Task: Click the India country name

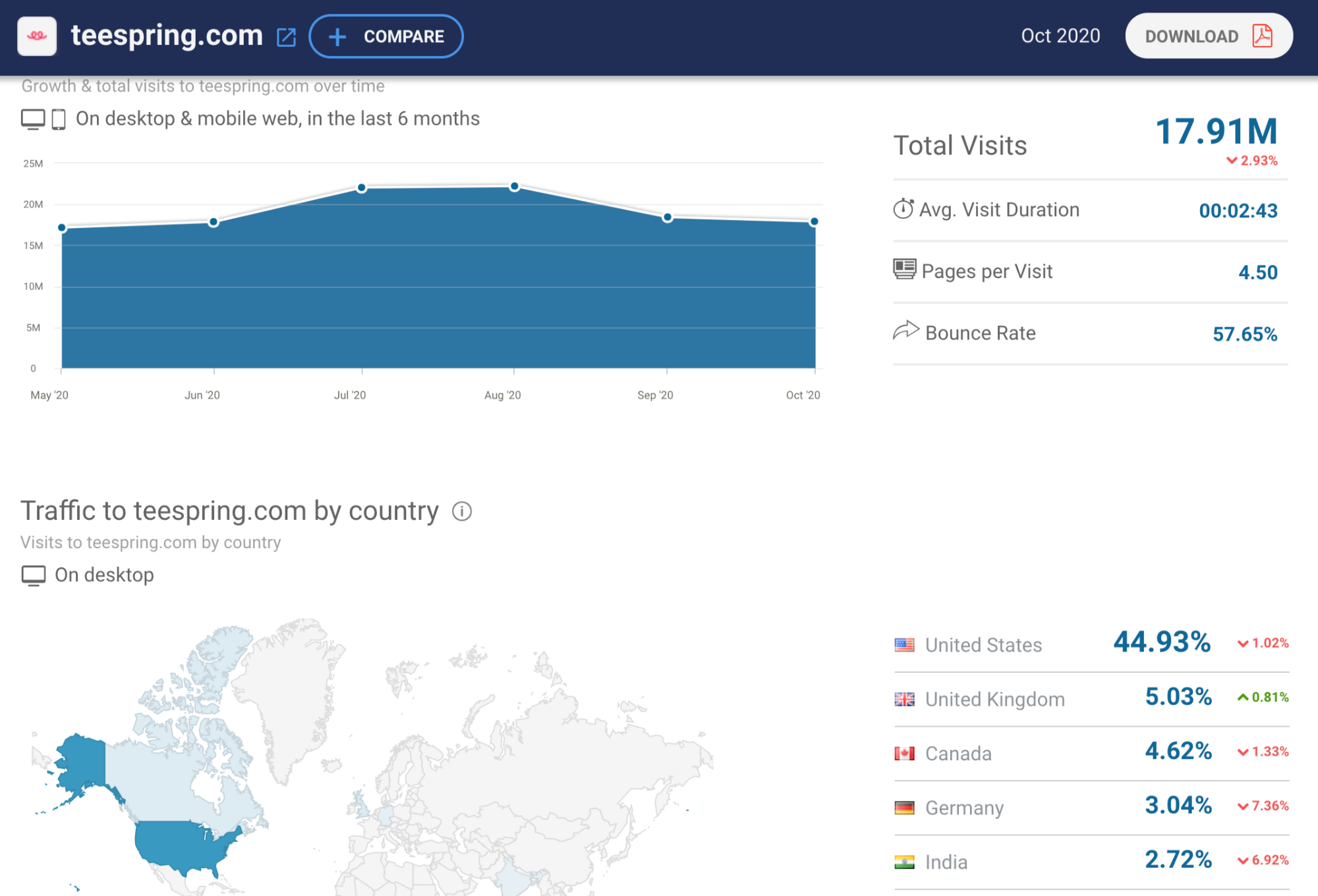Action: tap(946, 862)
